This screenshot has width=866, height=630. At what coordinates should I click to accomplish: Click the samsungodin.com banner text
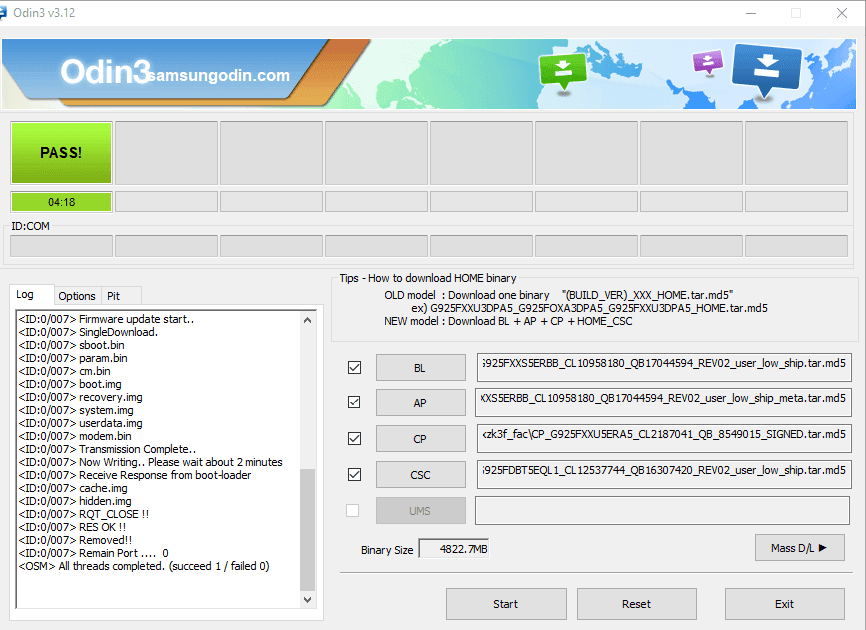coord(219,75)
